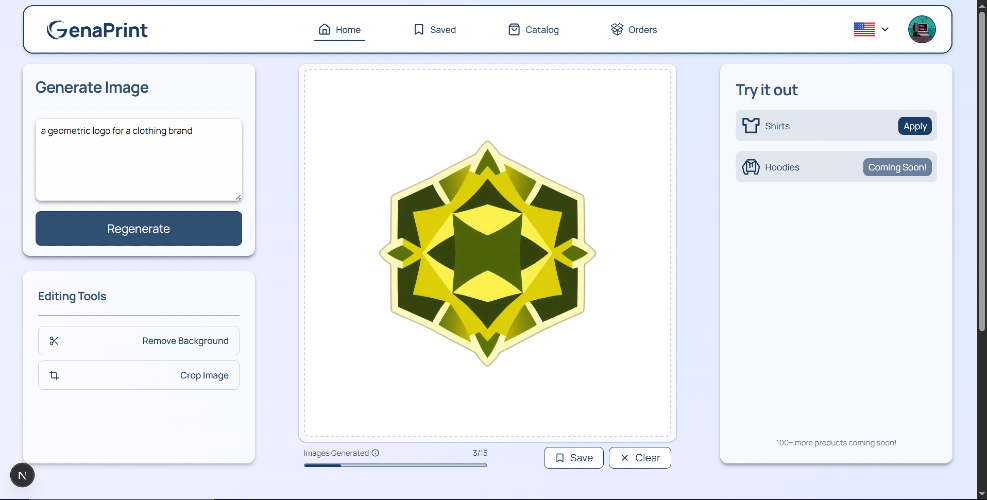Click the '100+ more products coming soon!' text

click(836, 443)
